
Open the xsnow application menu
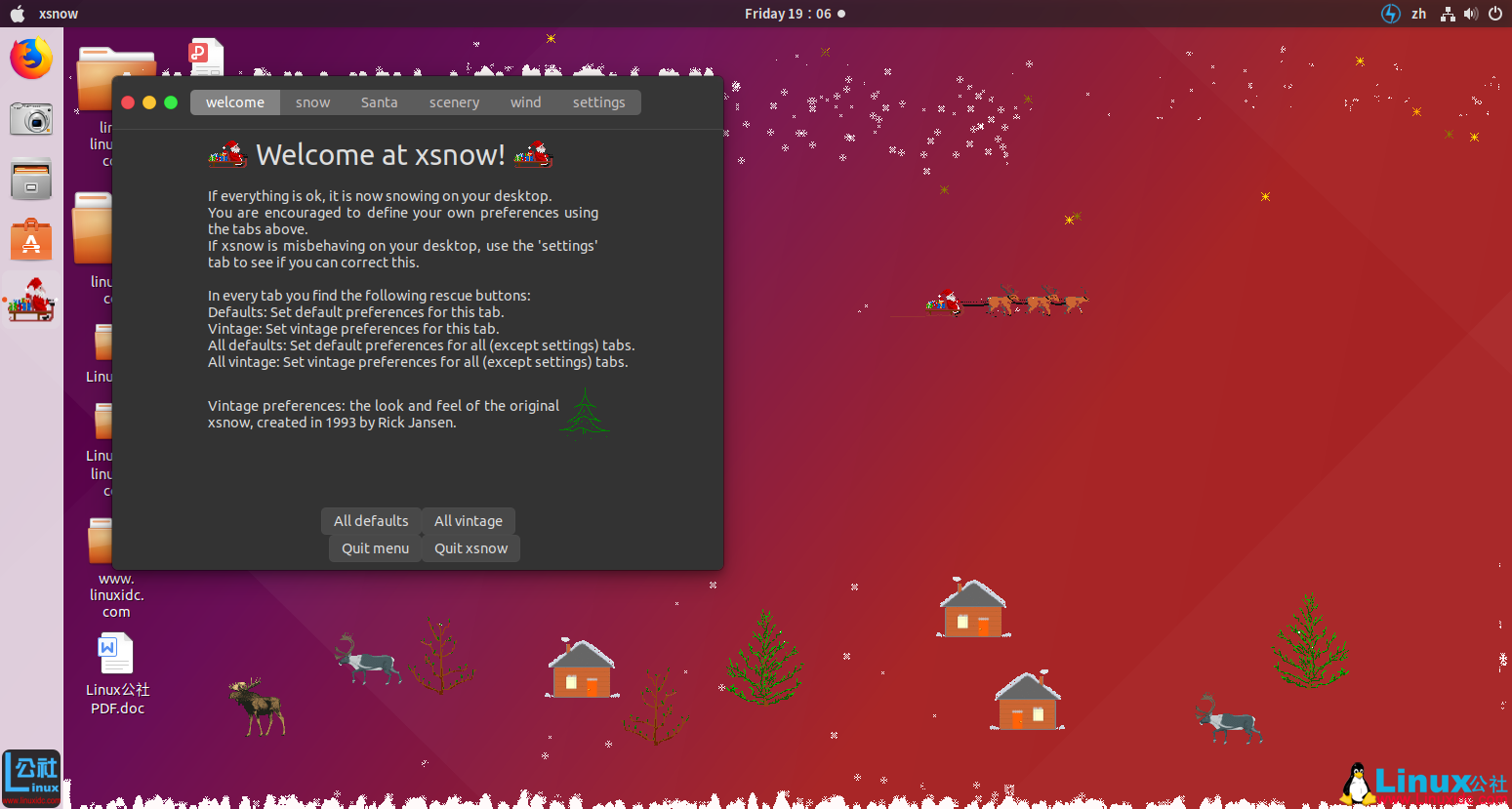59,14
